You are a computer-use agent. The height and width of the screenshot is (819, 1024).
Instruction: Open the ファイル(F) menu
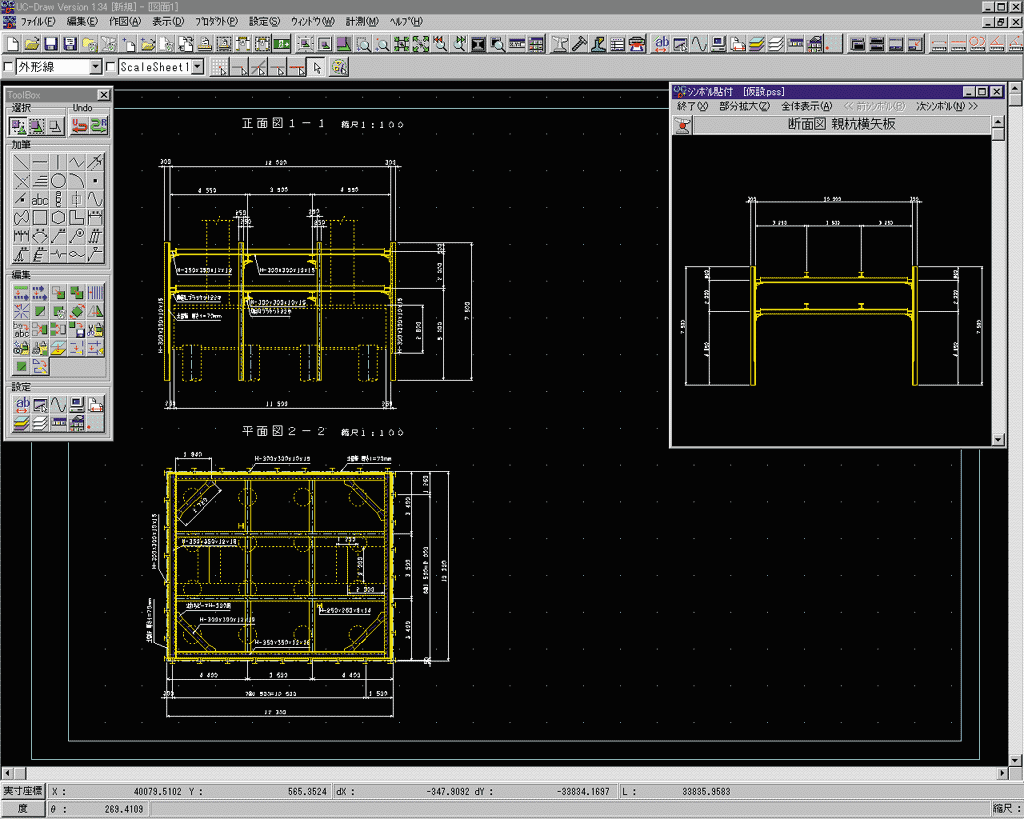pyautogui.click(x=38, y=21)
